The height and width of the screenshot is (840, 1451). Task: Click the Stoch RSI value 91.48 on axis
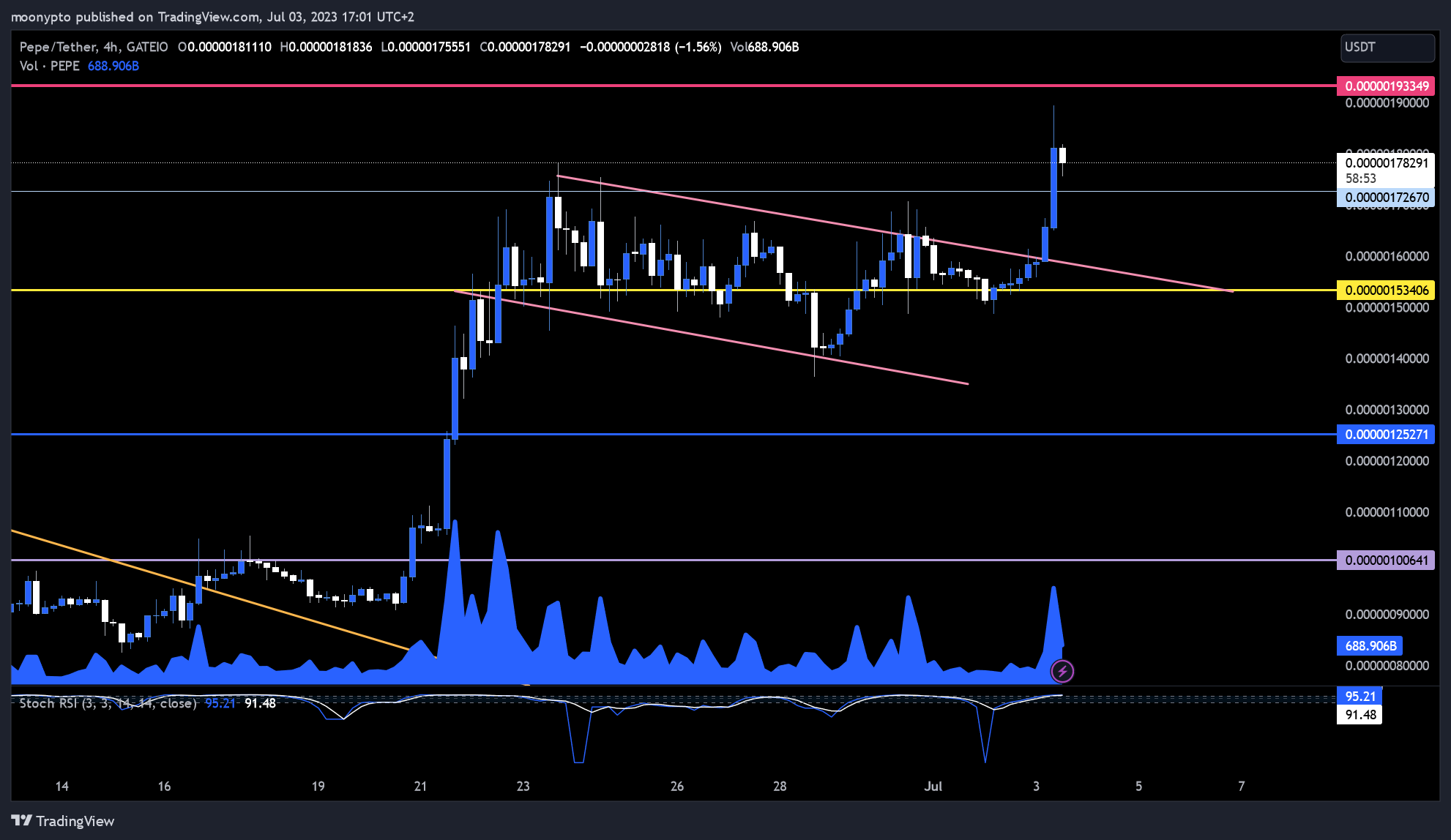pos(1359,715)
